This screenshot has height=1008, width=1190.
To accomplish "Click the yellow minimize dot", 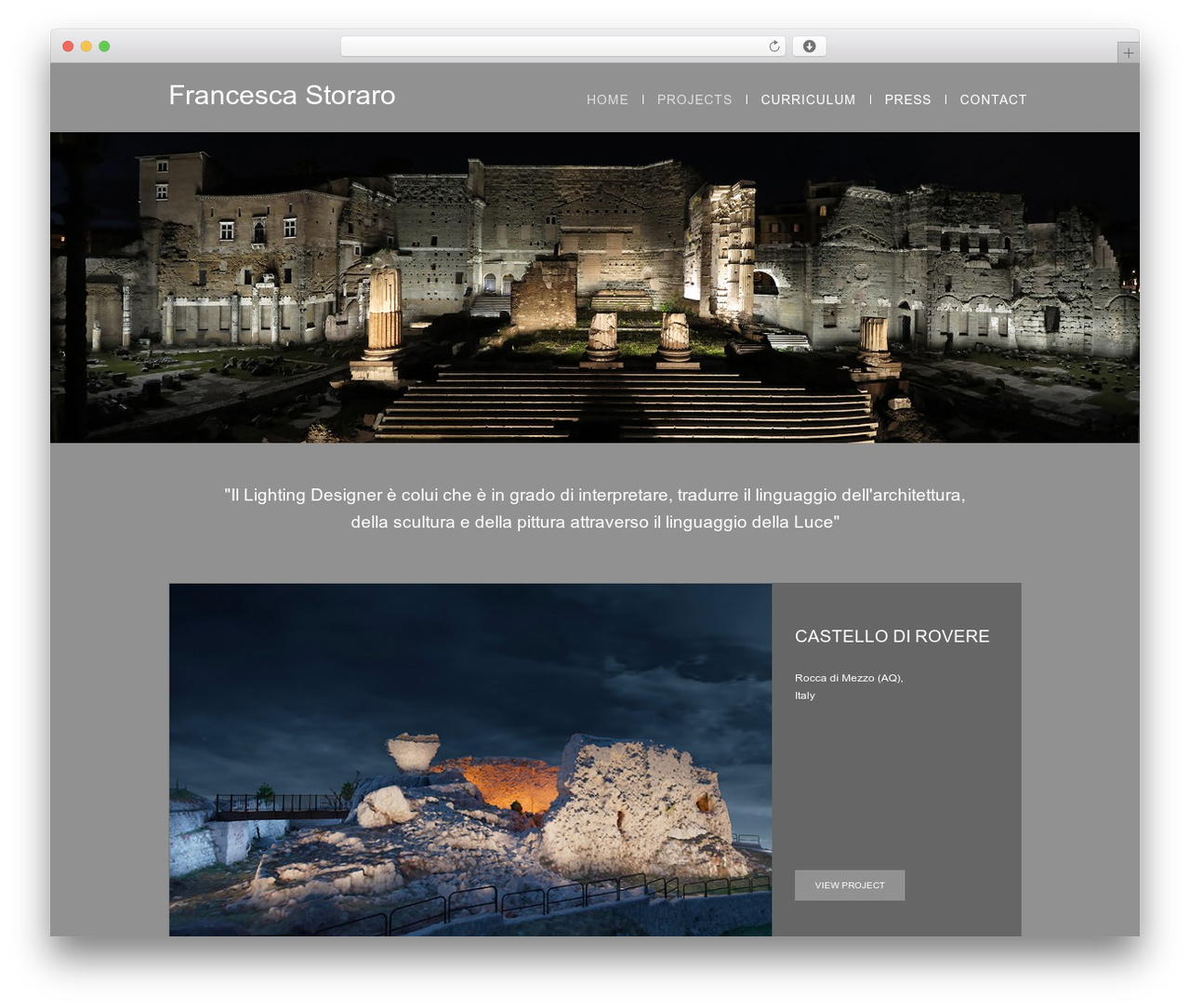I will (86, 46).
